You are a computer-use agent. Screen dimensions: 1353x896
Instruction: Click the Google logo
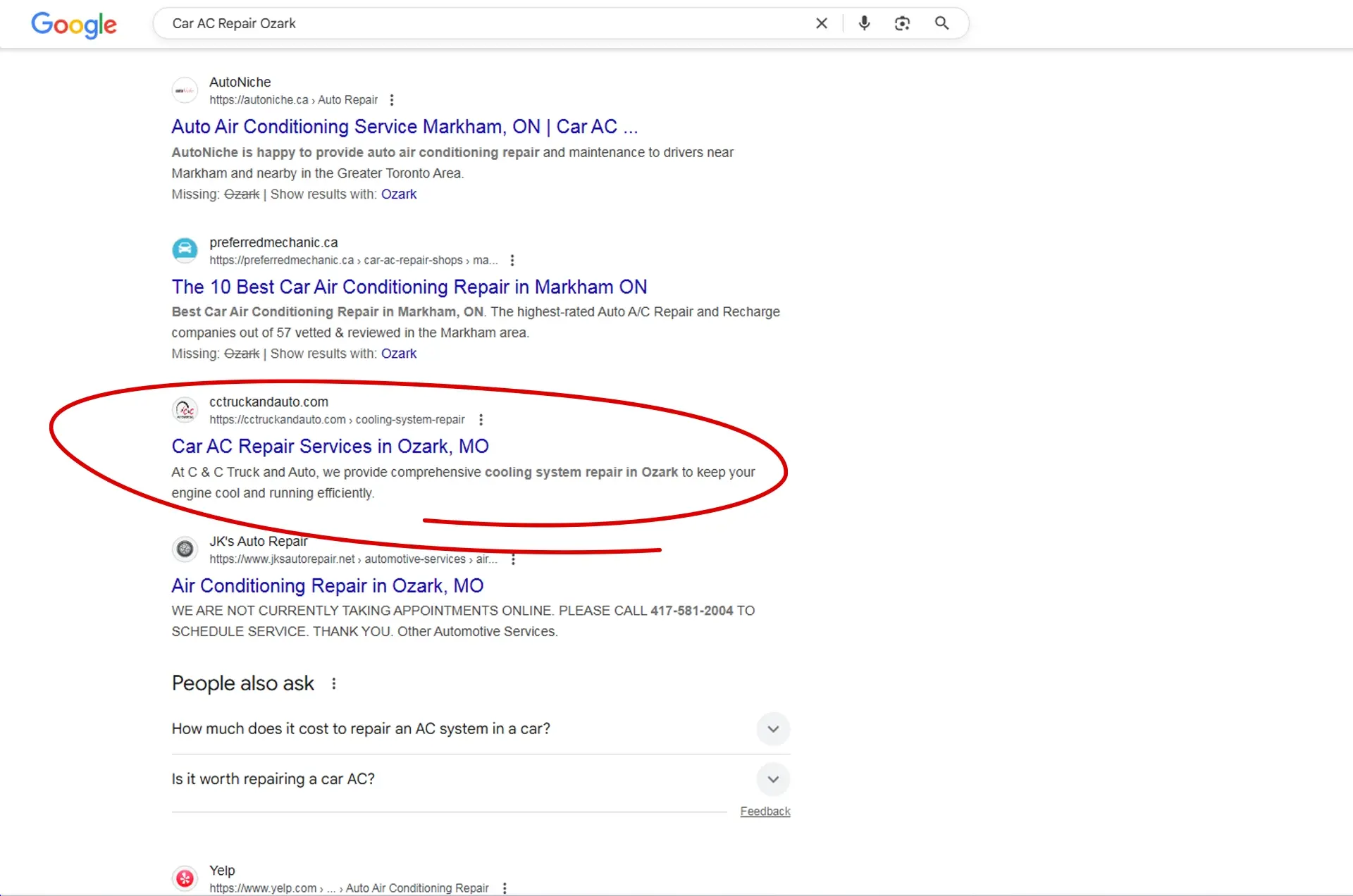pos(74,24)
